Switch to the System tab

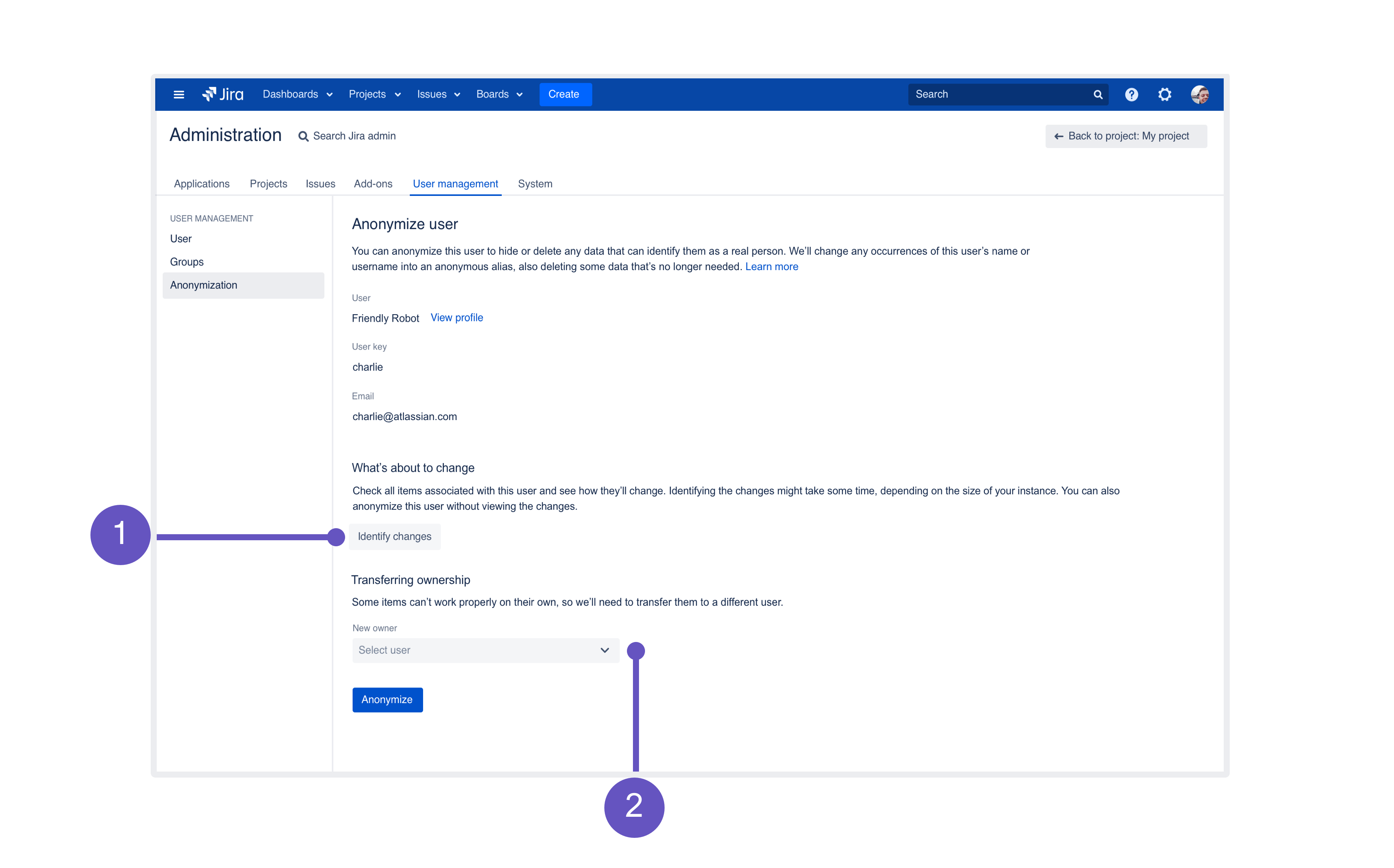(x=535, y=184)
